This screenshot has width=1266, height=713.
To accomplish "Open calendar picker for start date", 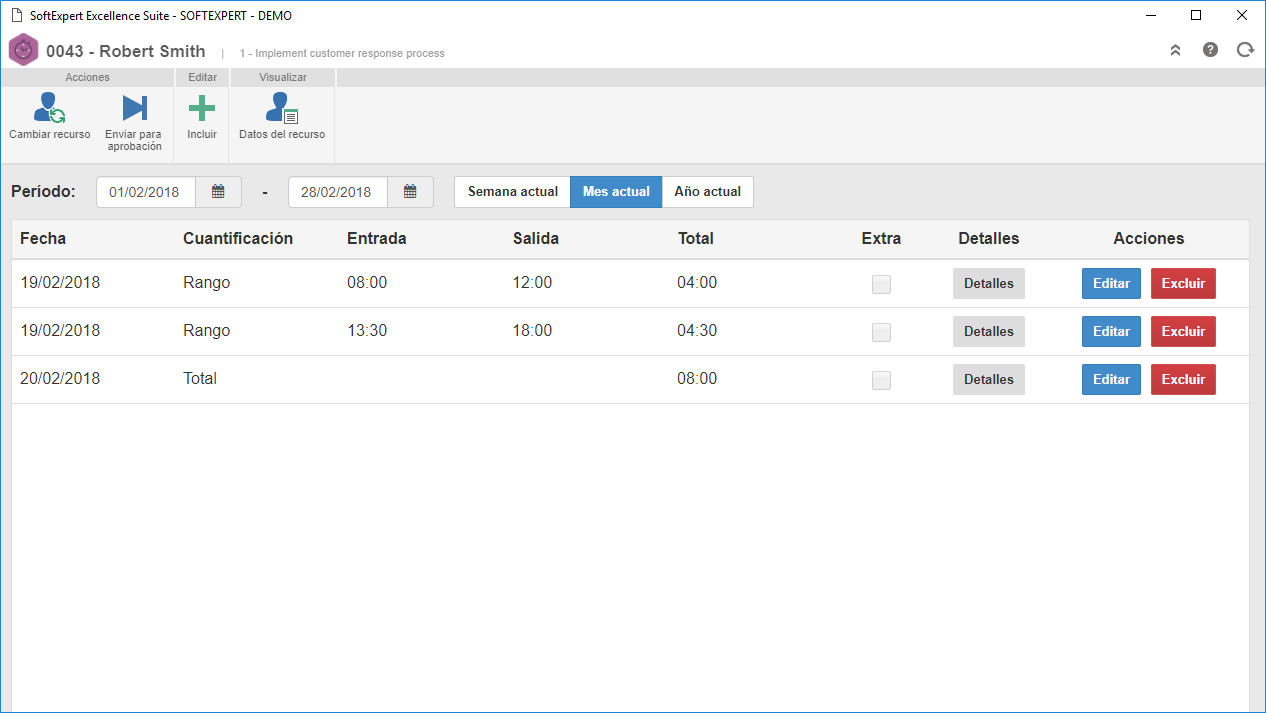I will pyautogui.click(x=218, y=192).
